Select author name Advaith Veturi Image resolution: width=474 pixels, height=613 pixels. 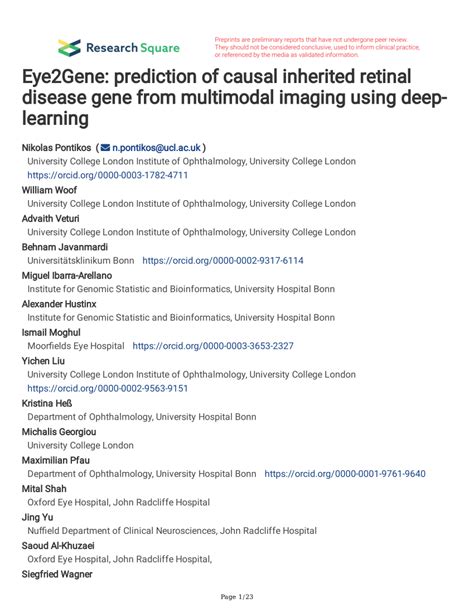pos(50,219)
